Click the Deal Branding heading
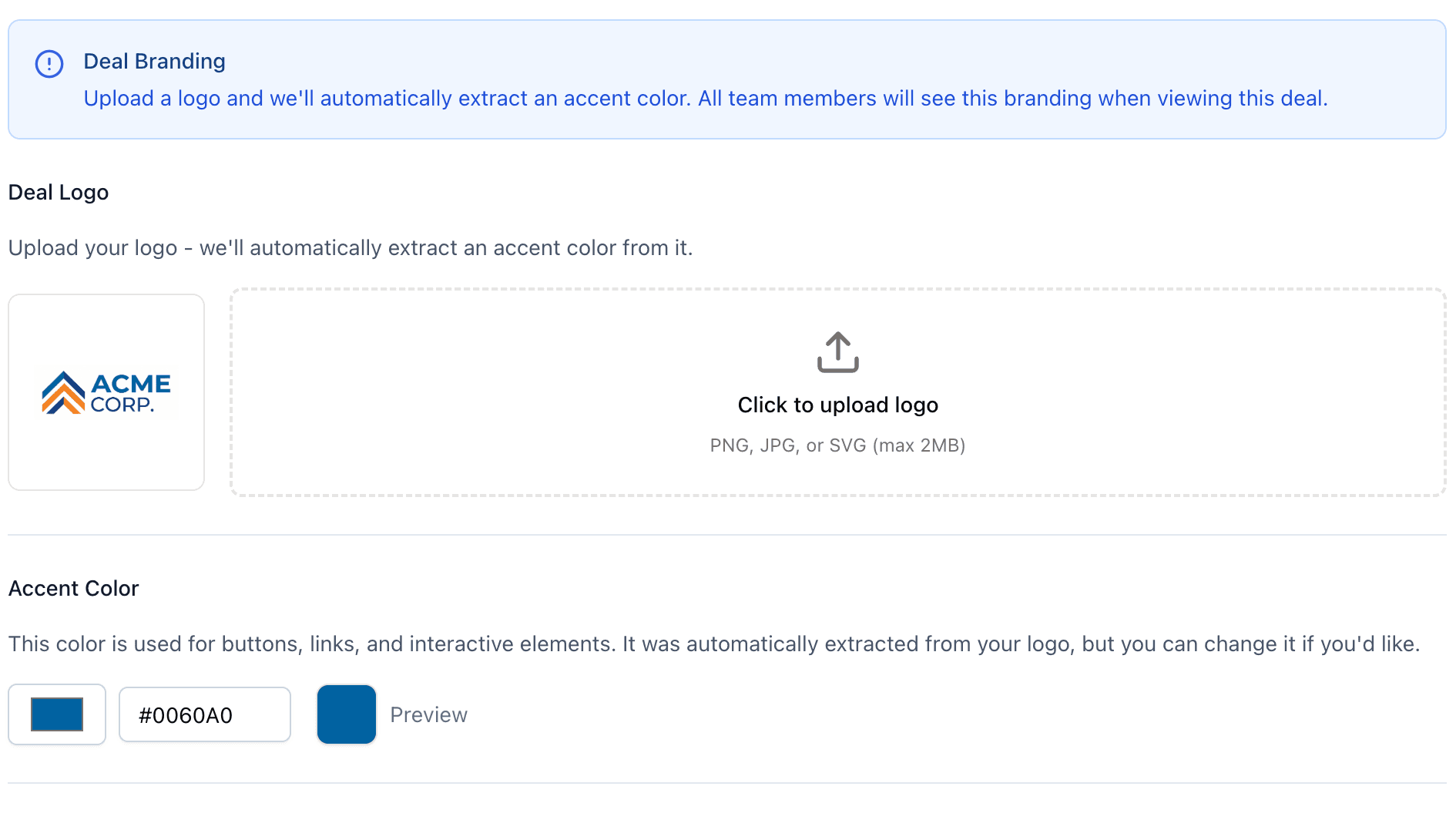 pyautogui.click(x=154, y=61)
